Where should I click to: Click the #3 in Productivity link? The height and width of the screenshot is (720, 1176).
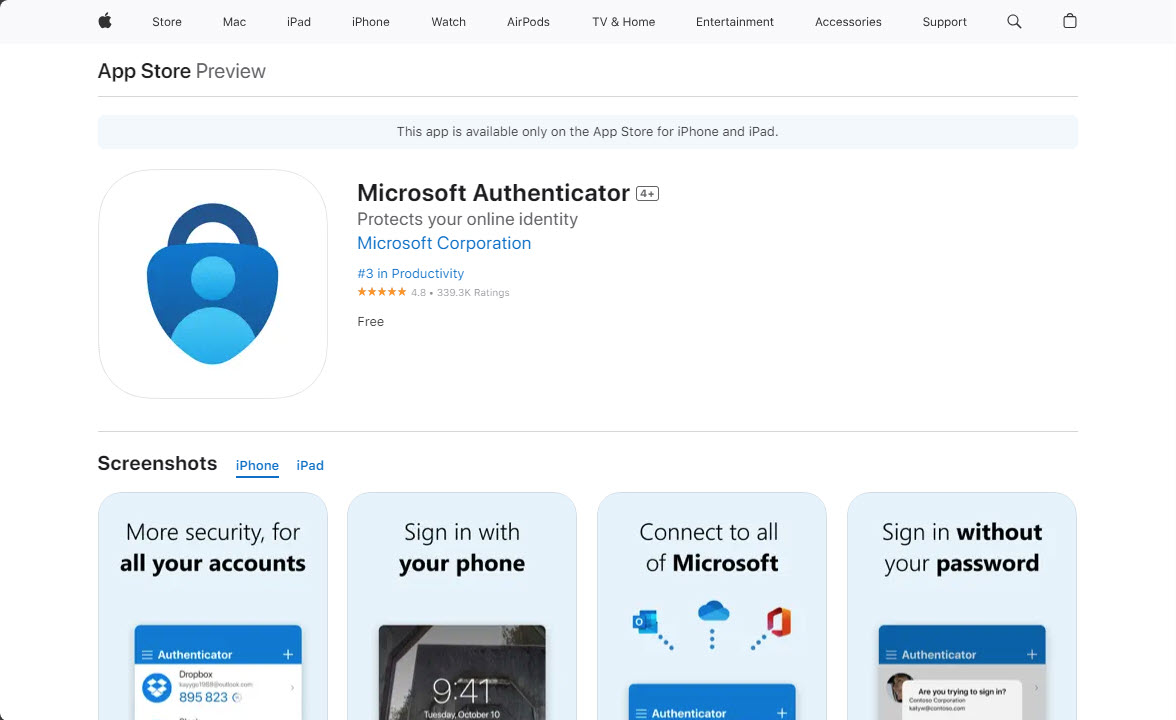(410, 273)
